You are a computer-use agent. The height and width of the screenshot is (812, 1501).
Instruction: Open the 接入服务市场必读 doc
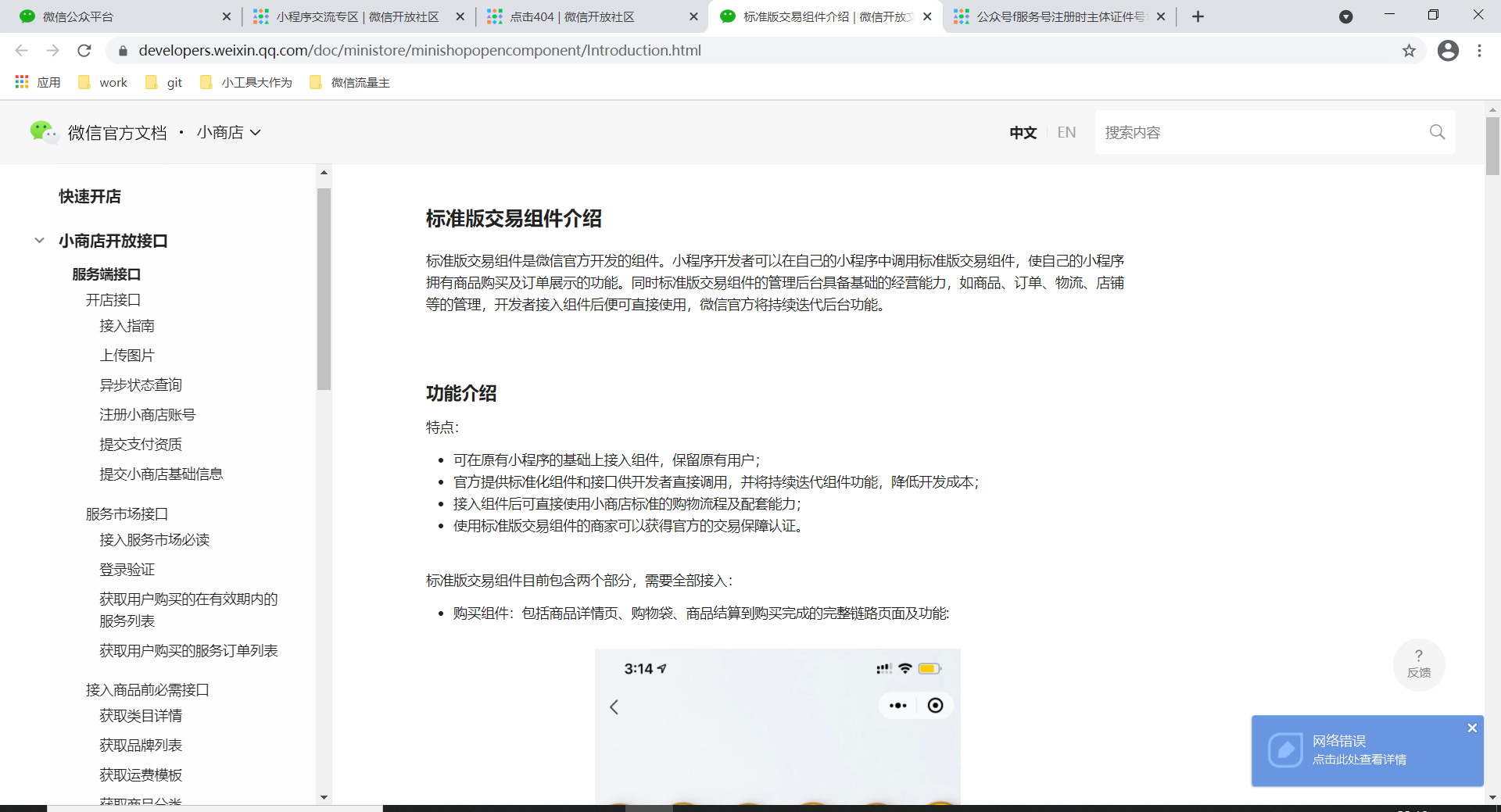pyautogui.click(x=154, y=540)
